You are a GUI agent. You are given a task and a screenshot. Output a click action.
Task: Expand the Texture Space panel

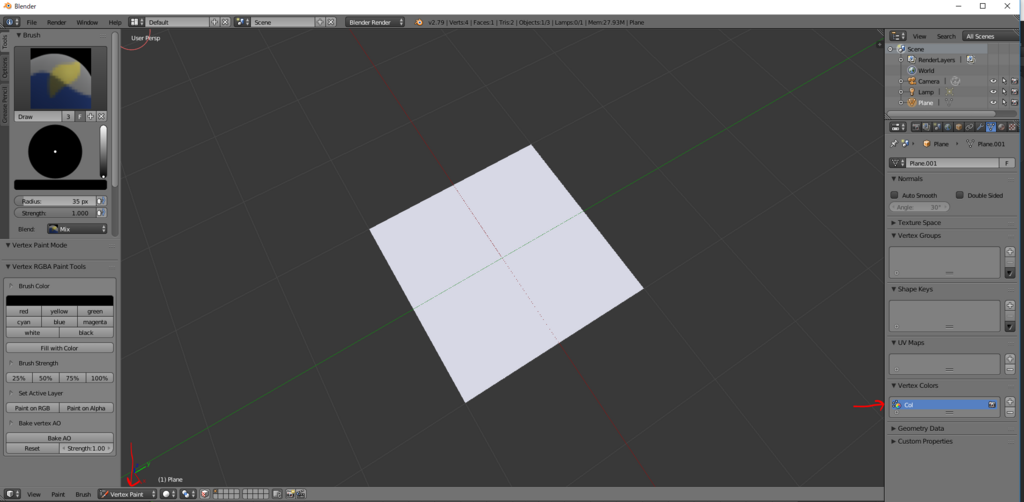click(893, 223)
